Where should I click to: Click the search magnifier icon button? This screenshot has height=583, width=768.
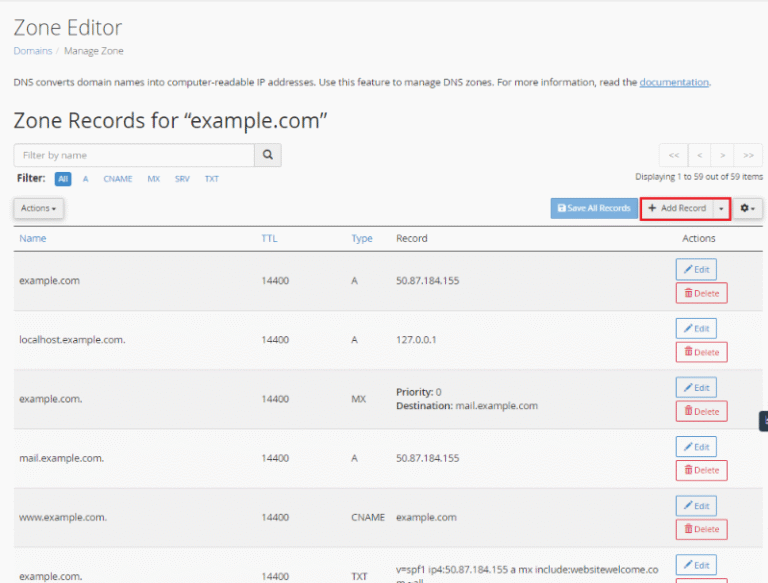point(267,155)
